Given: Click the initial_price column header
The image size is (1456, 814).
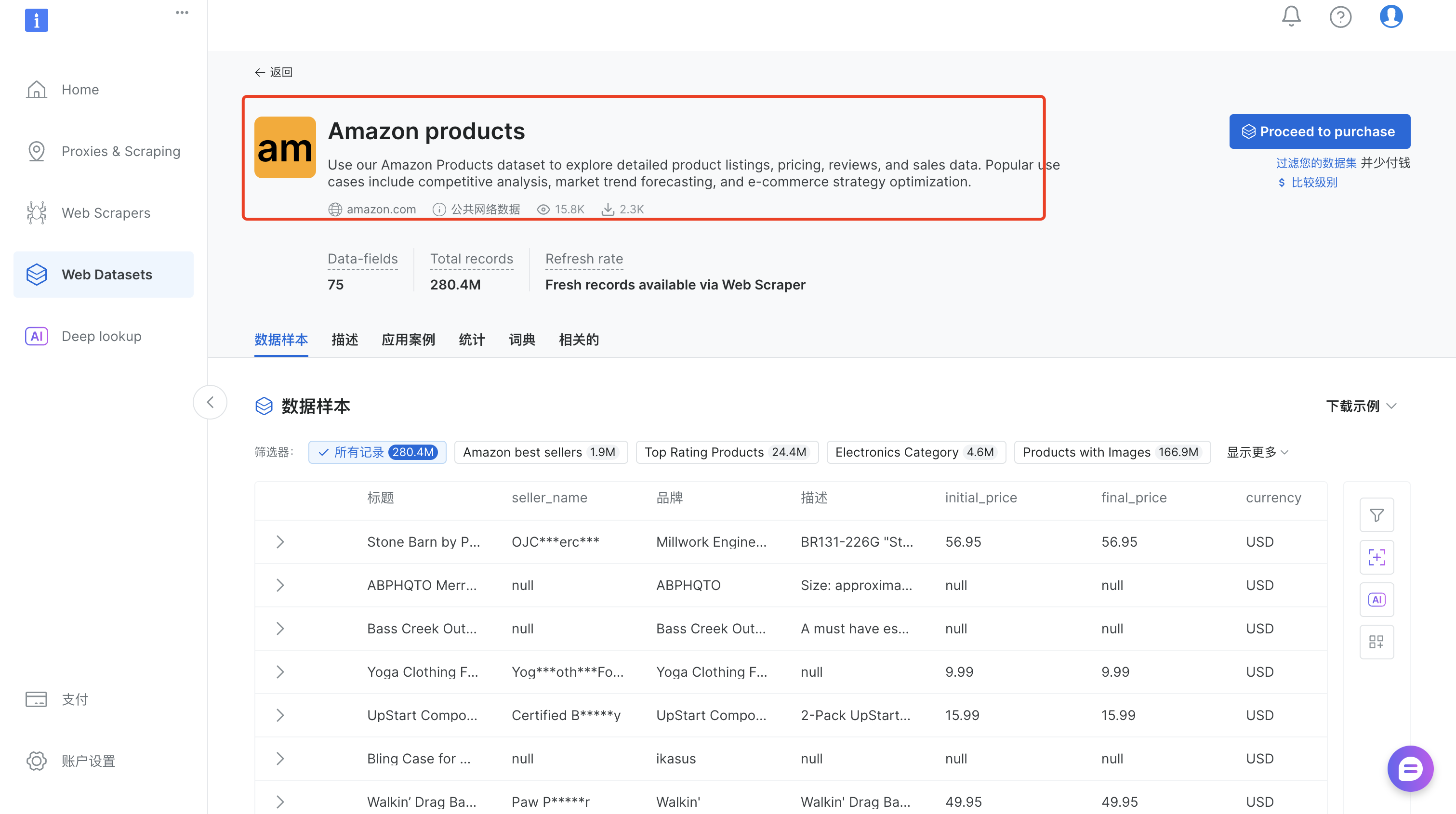Looking at the screenshot, I should click(980, 498).
